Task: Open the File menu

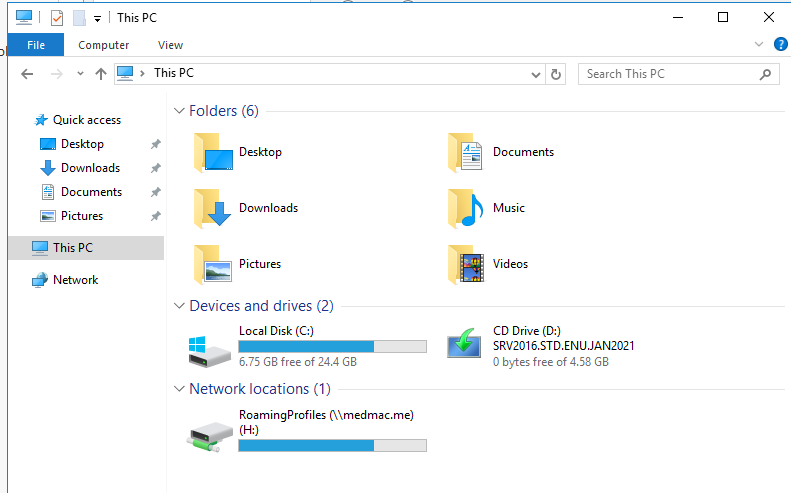Action: [x=36, y=45]
